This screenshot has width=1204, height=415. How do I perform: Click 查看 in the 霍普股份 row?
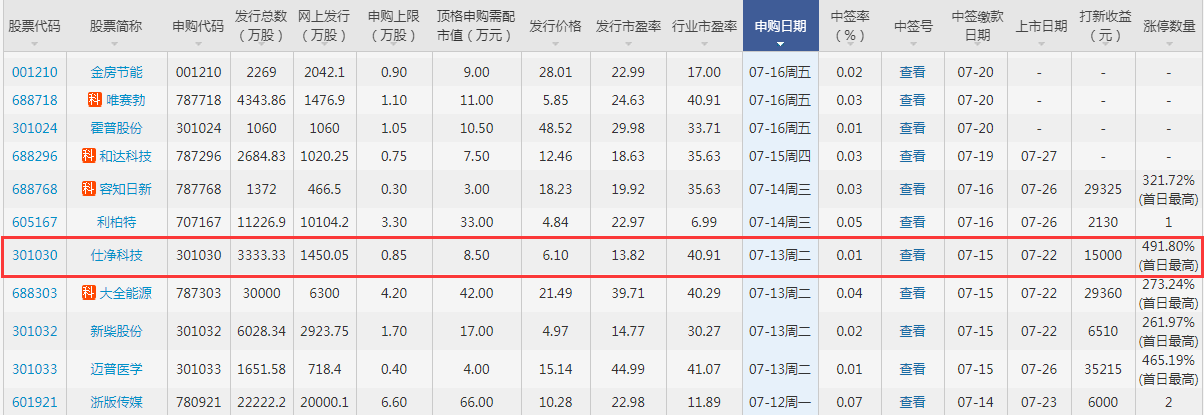pos(912,128)
